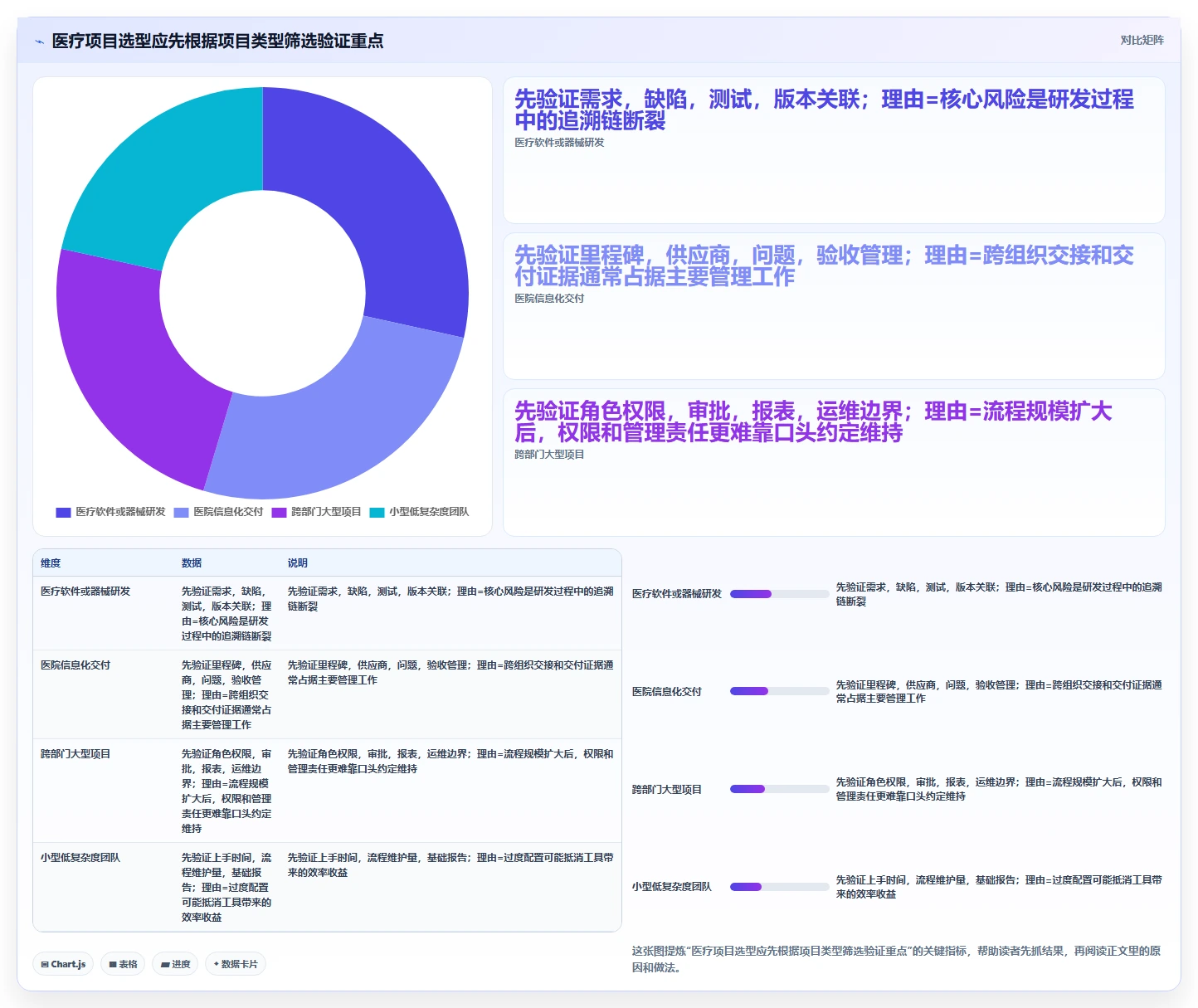Click the 进度 tag chip

175,964
